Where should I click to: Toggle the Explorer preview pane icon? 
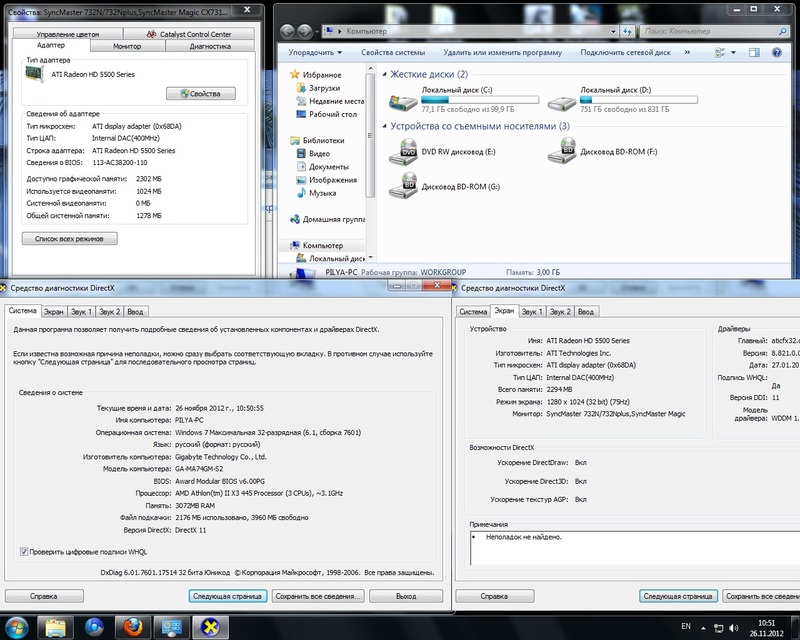pyautogui.click(x=756, y=52)
